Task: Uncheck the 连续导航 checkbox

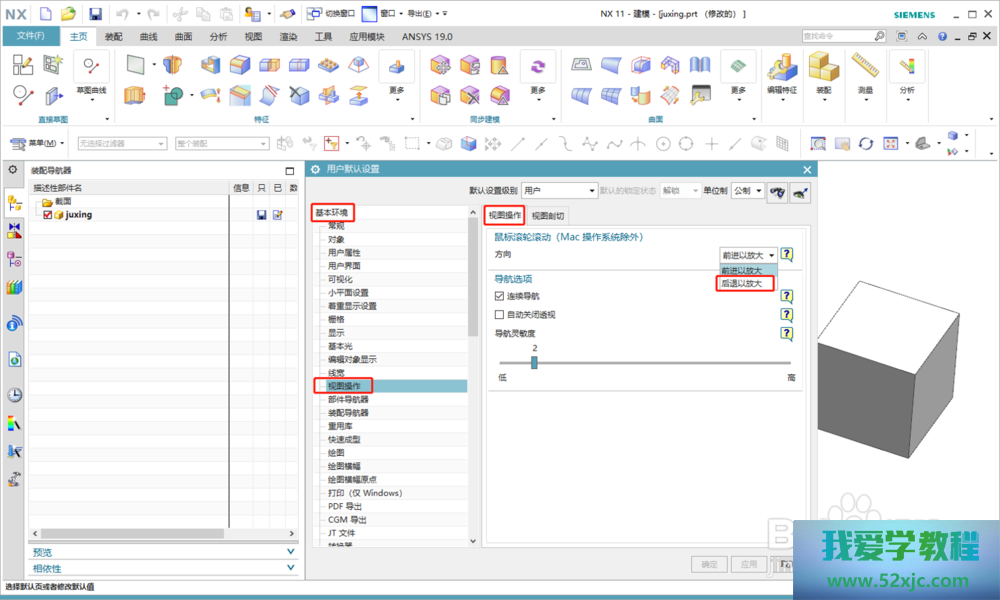Action: (500, 296)
